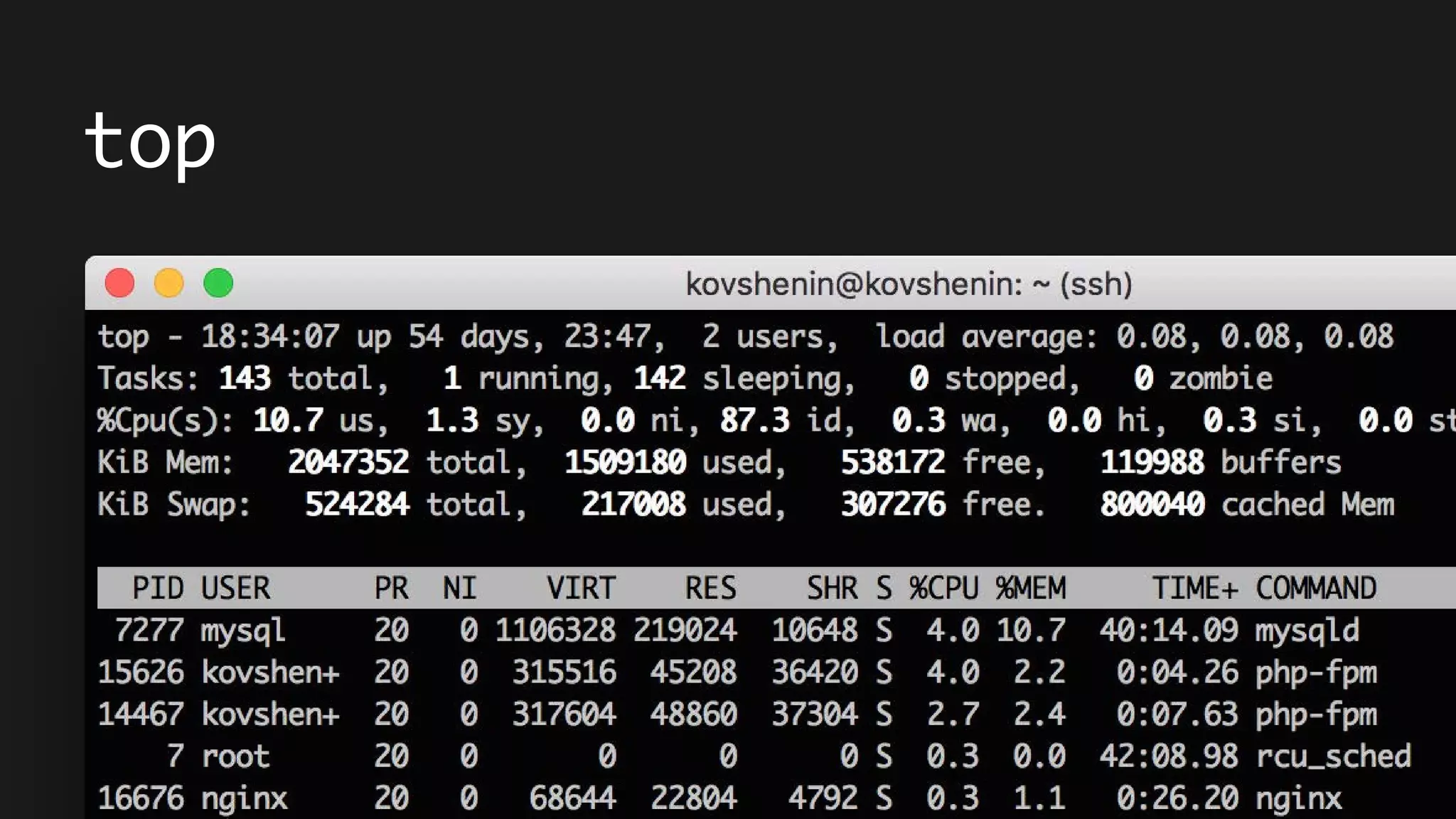Click the 524284 swap total value
The image size is (1456, 819).
point(357,505)
